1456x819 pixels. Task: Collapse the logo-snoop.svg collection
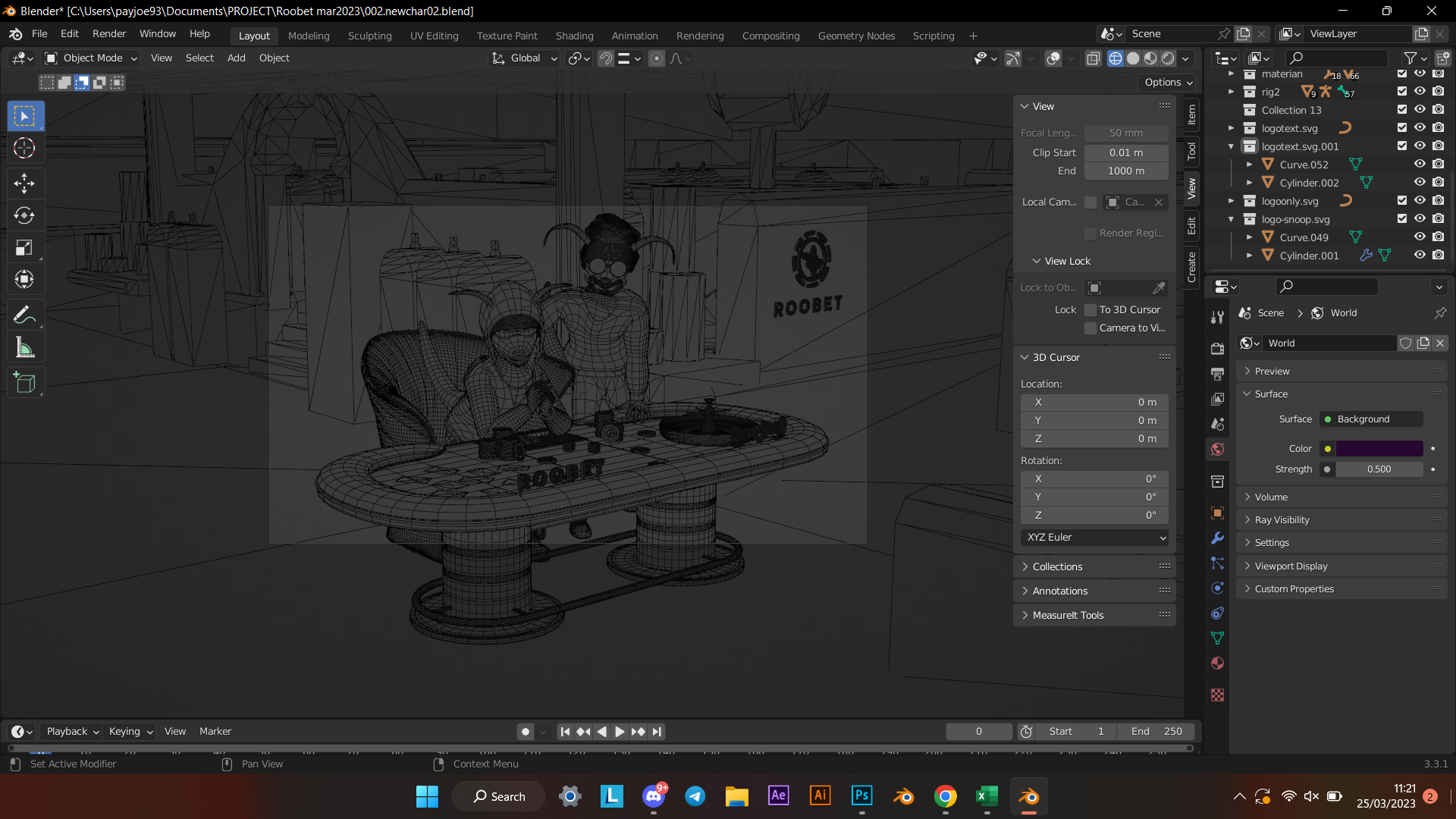[x=1231, y=219]
